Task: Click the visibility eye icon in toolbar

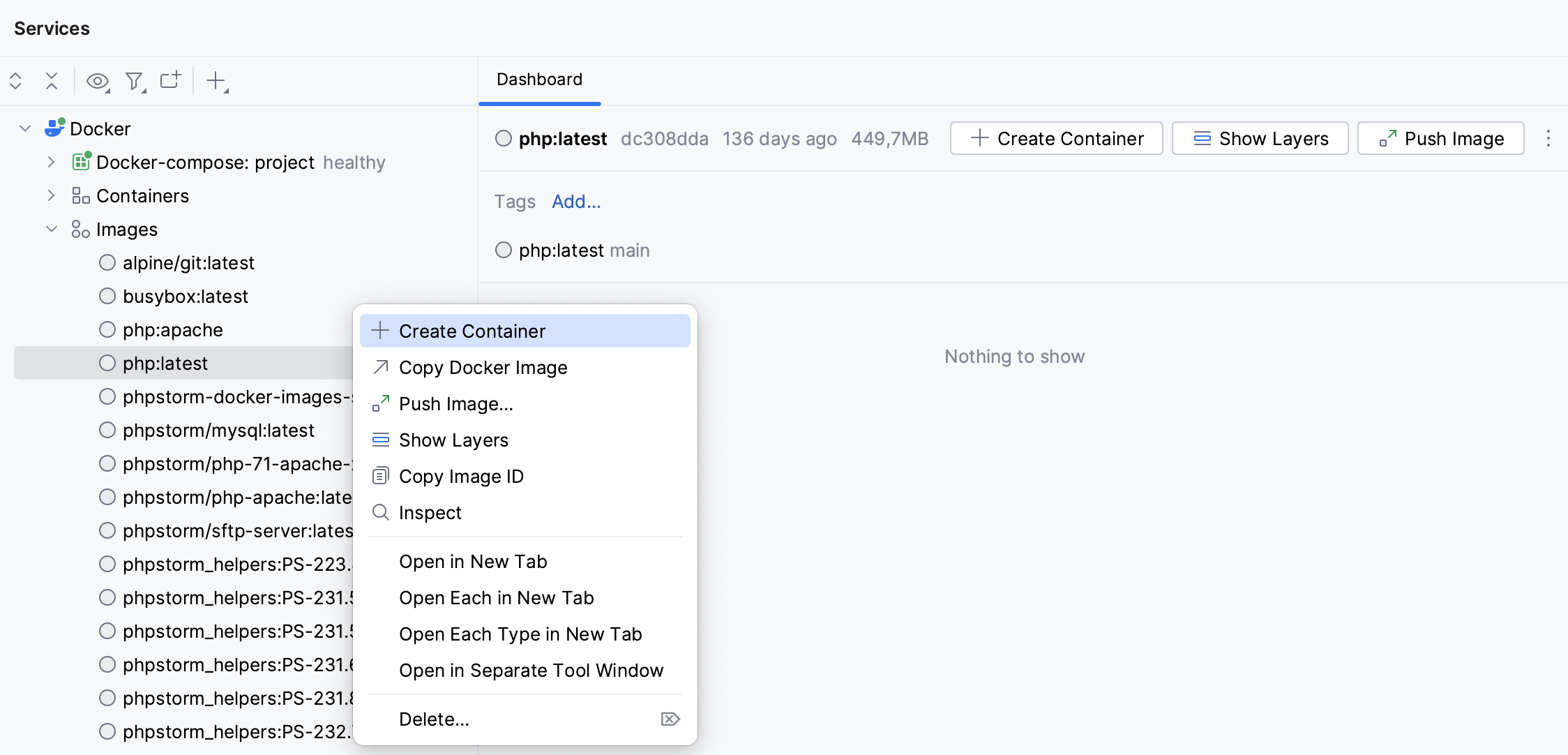Action: (97, 81)
